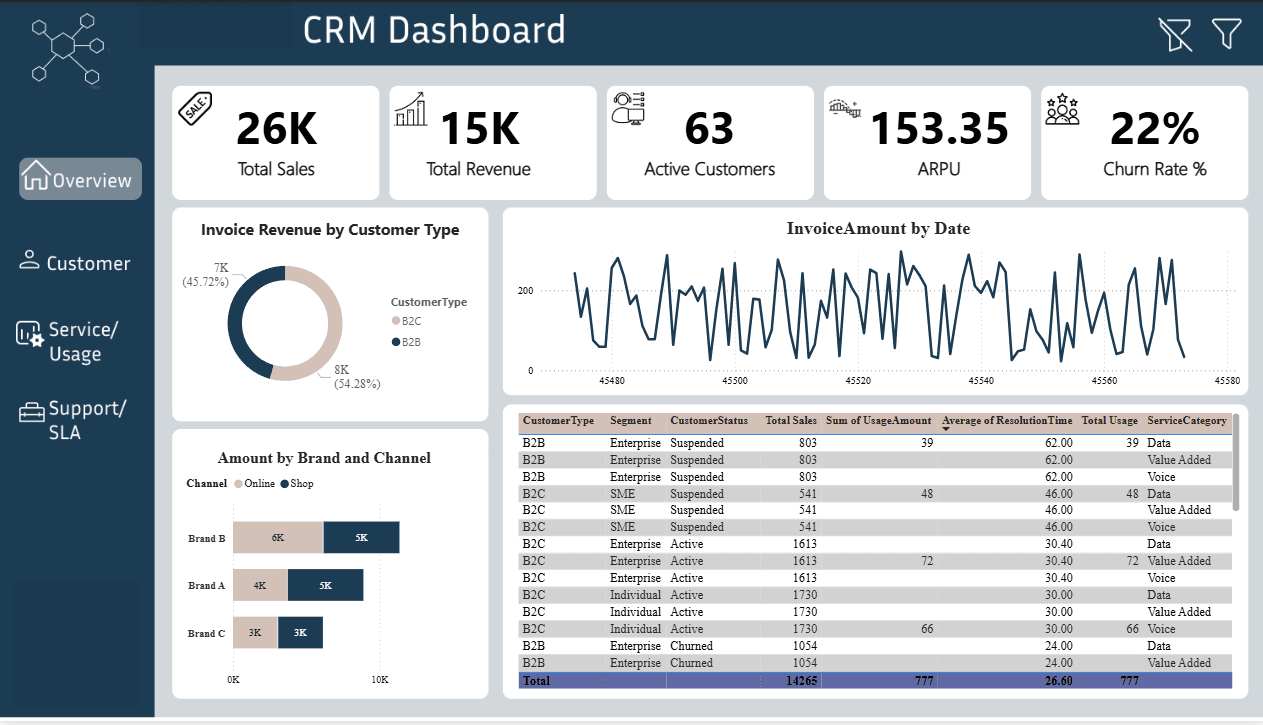The height and width of the screenshot is (725, 1263).
Task: Click the molecule logo icon
Action: pos(67,47)
